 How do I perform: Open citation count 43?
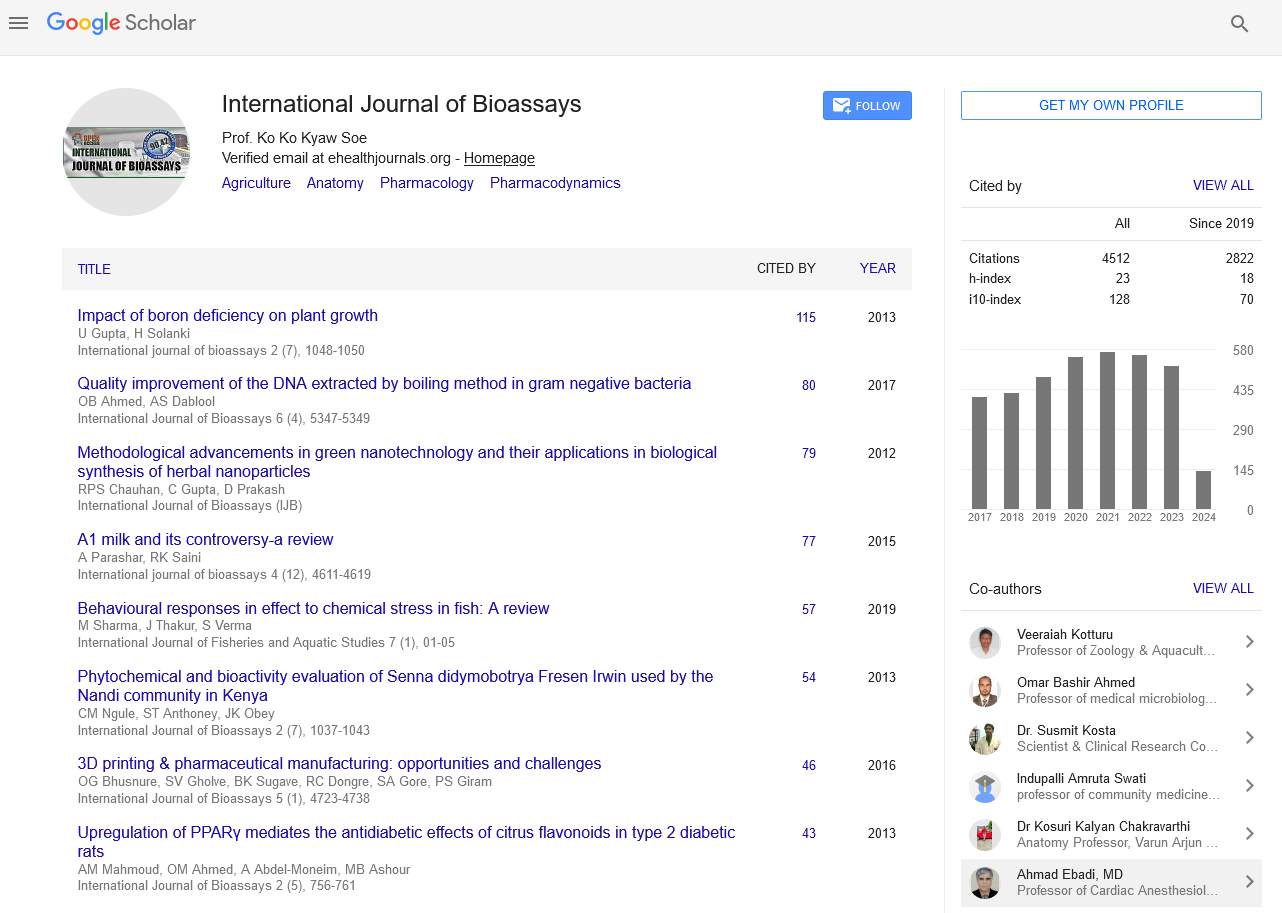pos(809,833)
